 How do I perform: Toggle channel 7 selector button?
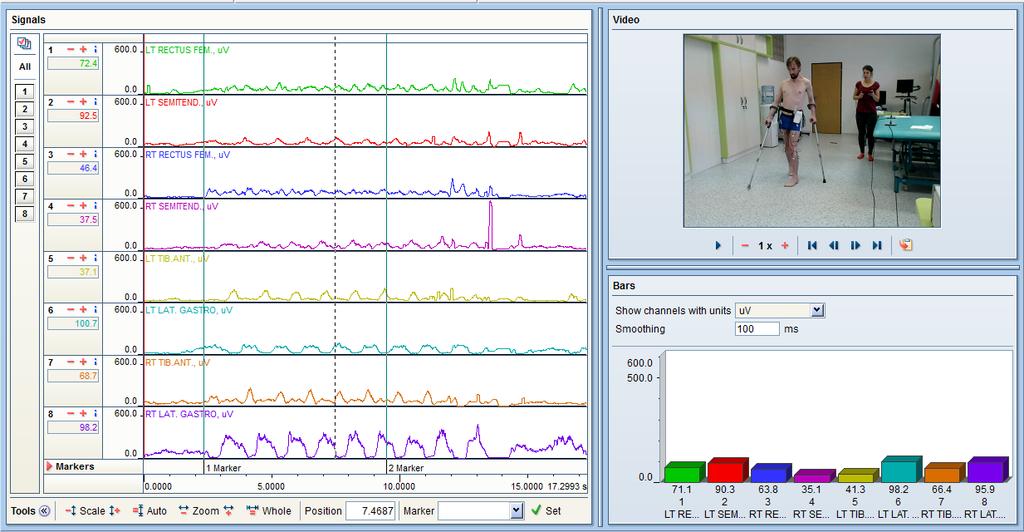[x=25, y=196]
